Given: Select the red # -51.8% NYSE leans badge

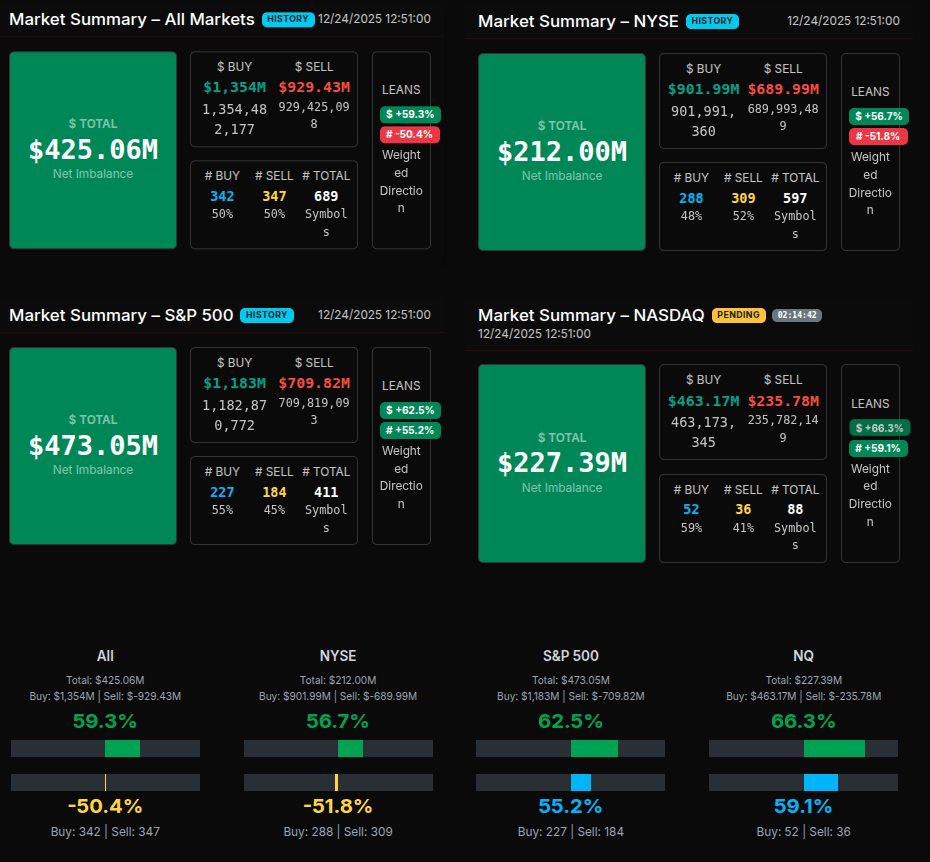Looking at the screenshot, I should point(878,136).
